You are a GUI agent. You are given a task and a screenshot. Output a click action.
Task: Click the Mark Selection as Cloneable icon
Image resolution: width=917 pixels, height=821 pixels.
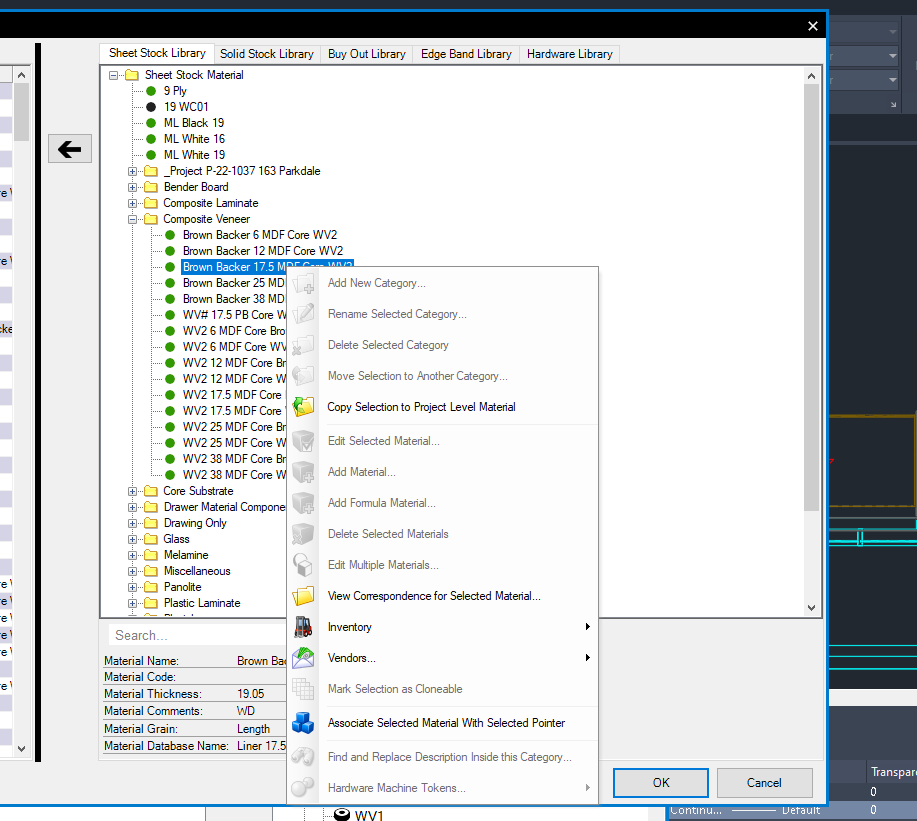304,689
